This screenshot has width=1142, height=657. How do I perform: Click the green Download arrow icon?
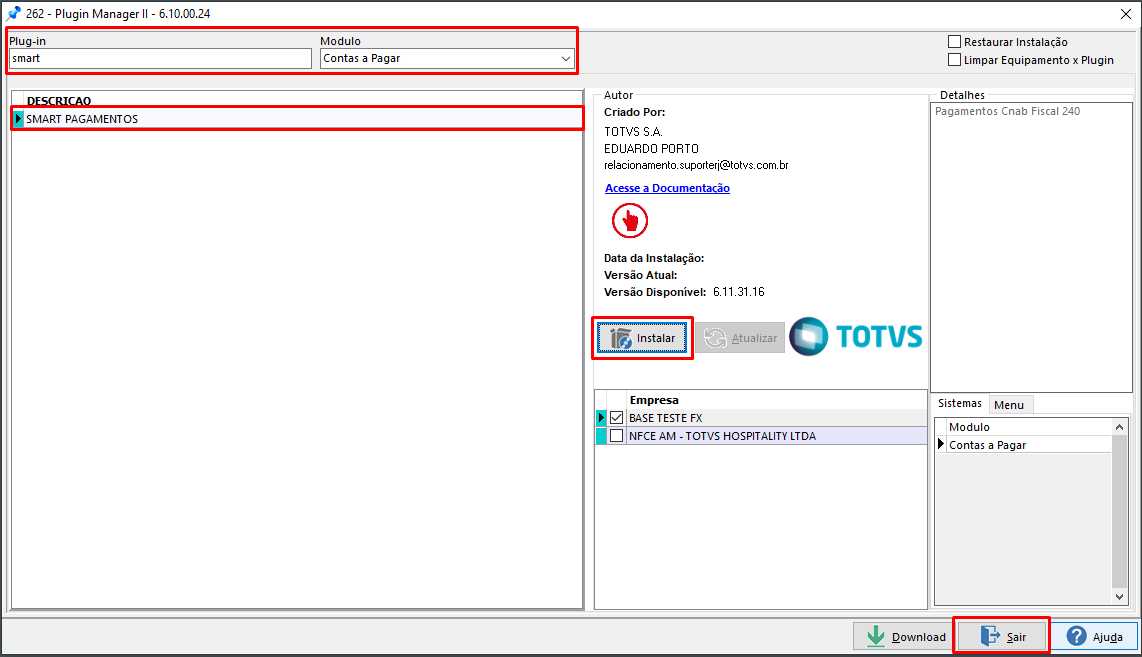tap(874, 636)
